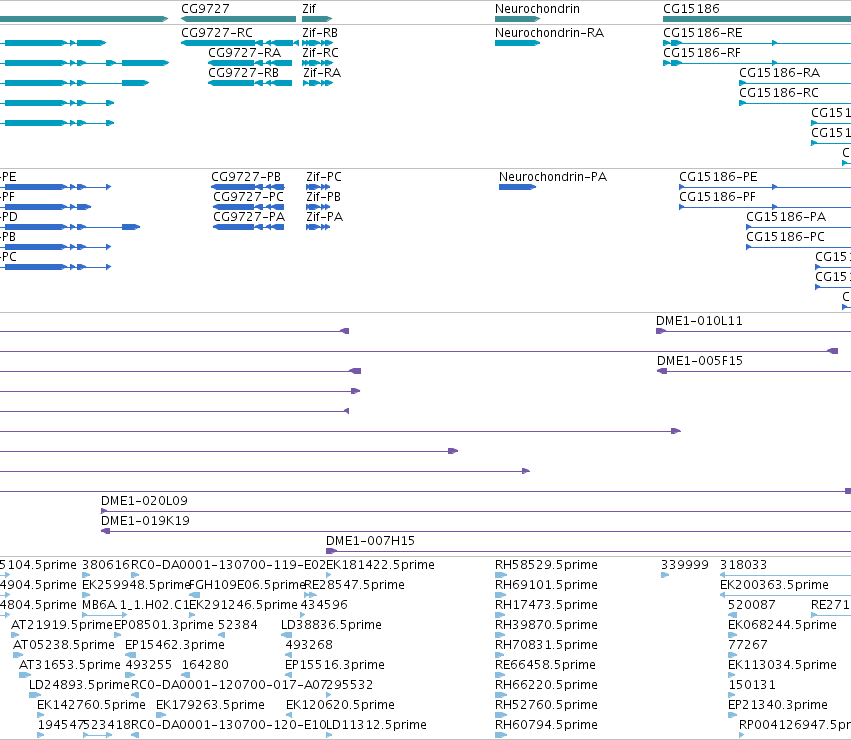Select EST RH58529.5prime
The image size is (851, 740).
coord(546,565)
